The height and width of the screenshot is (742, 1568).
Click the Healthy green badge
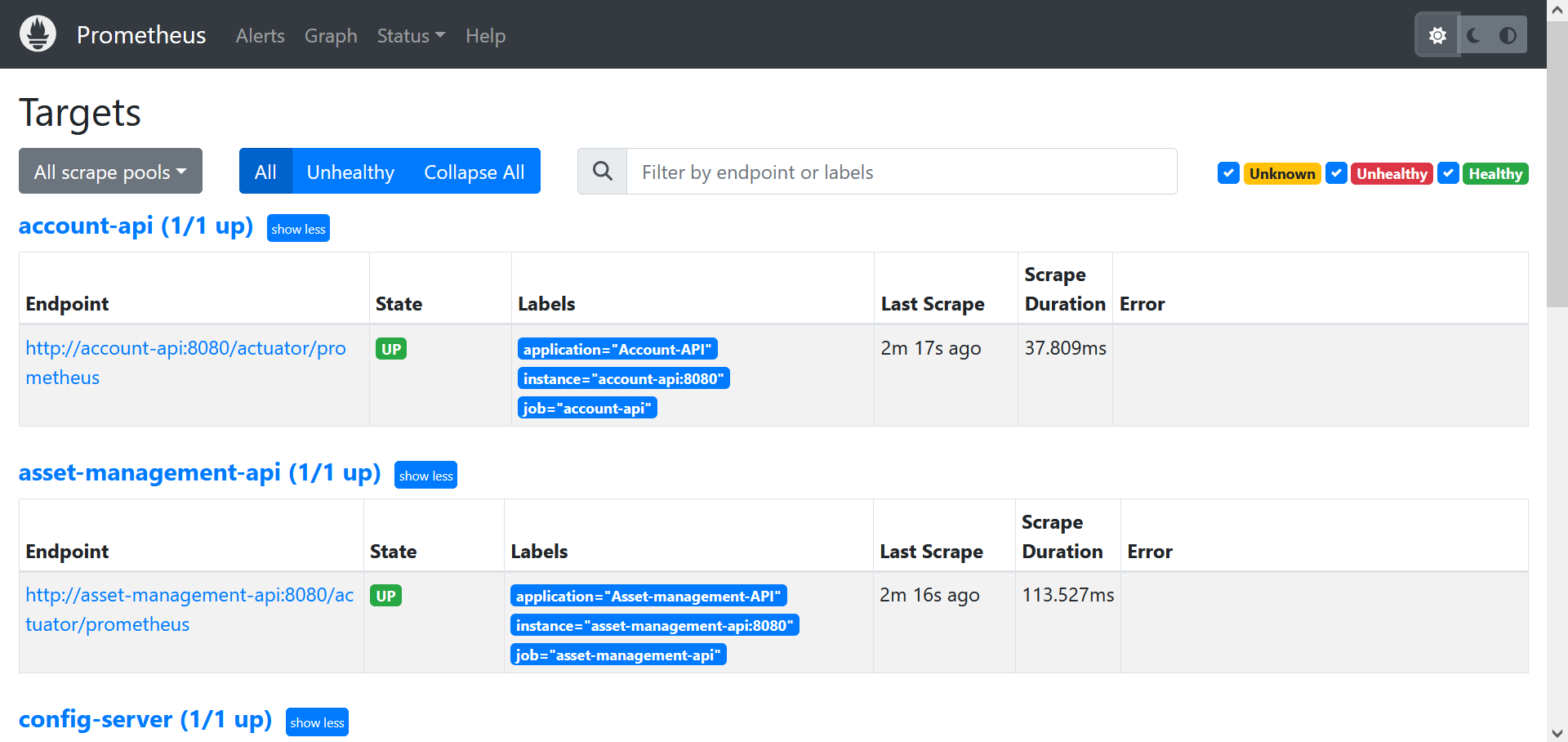coord(1495,173)
